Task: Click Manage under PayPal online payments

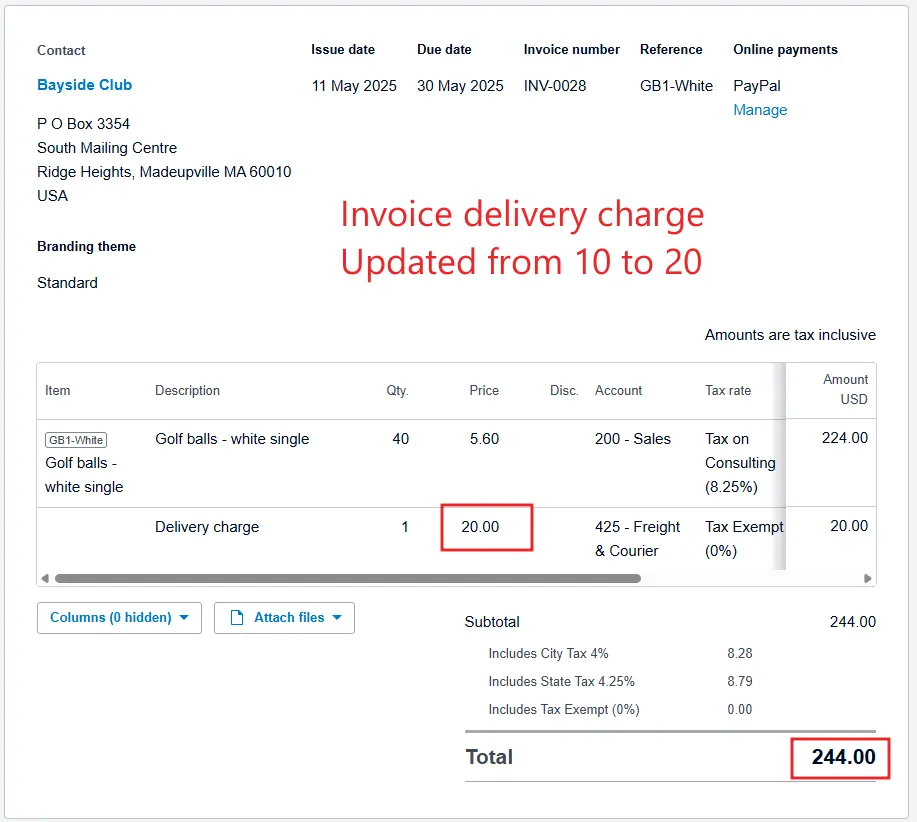Action: click(760, 110)
